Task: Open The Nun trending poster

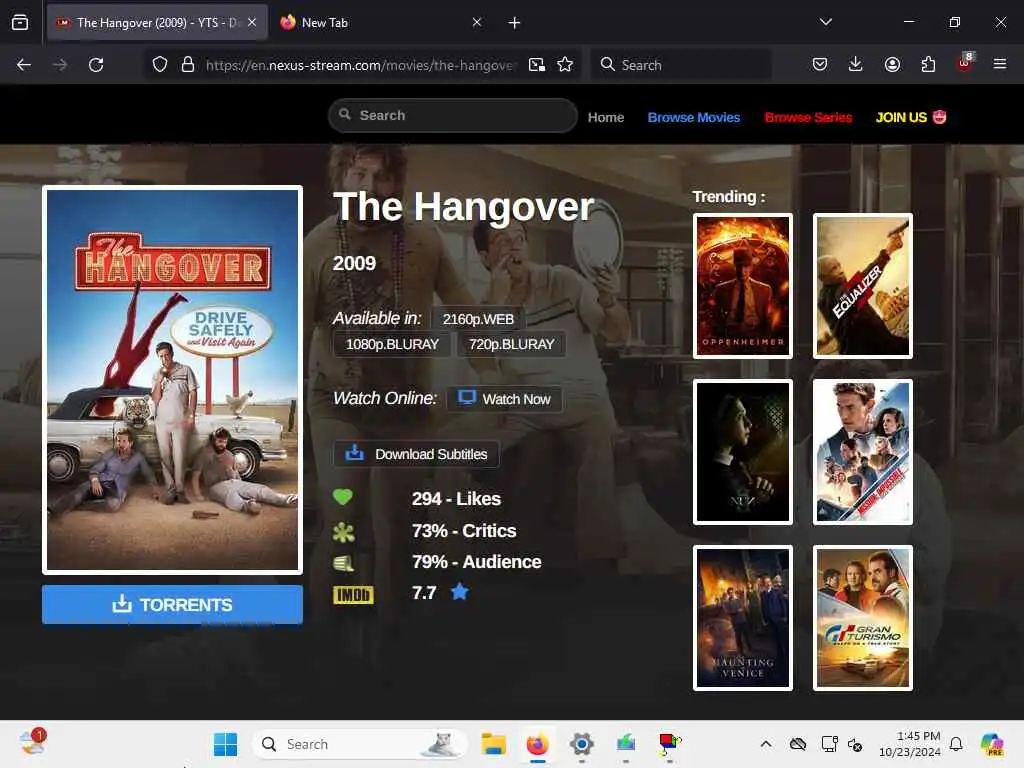Action: pos(743,452)
